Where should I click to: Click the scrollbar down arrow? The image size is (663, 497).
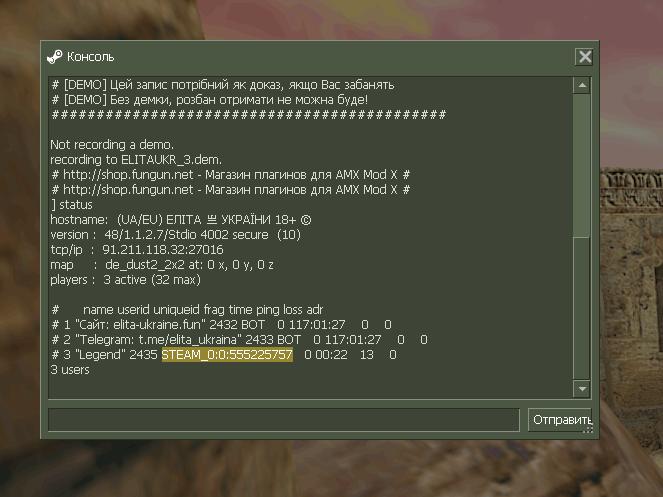pyautogui.click(x=582, y=388)
